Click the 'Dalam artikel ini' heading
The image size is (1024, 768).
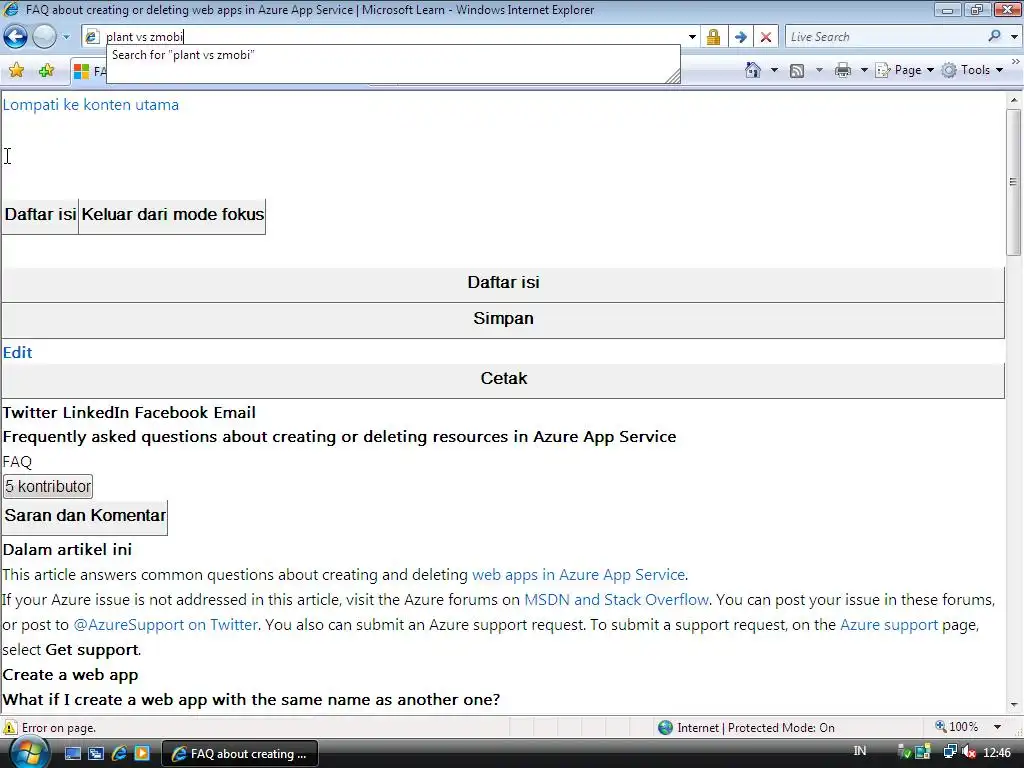point(67,550)
